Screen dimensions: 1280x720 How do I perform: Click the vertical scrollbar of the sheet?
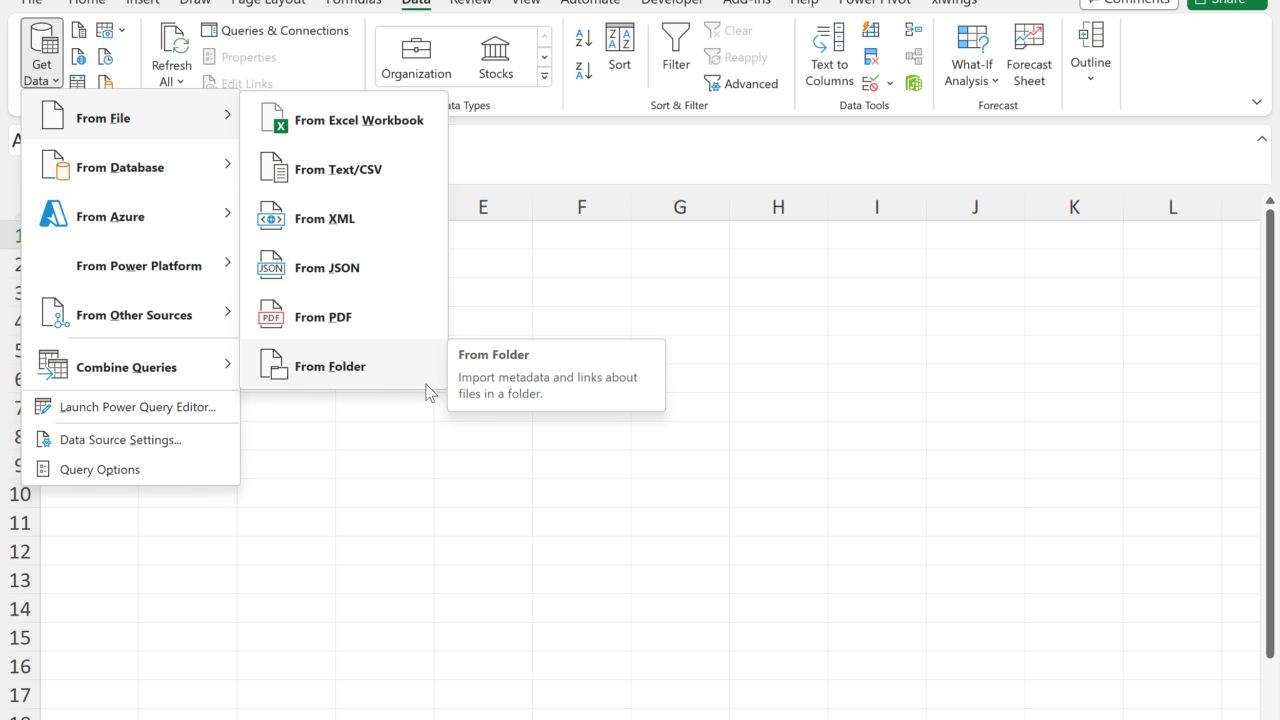(1270, 430)
